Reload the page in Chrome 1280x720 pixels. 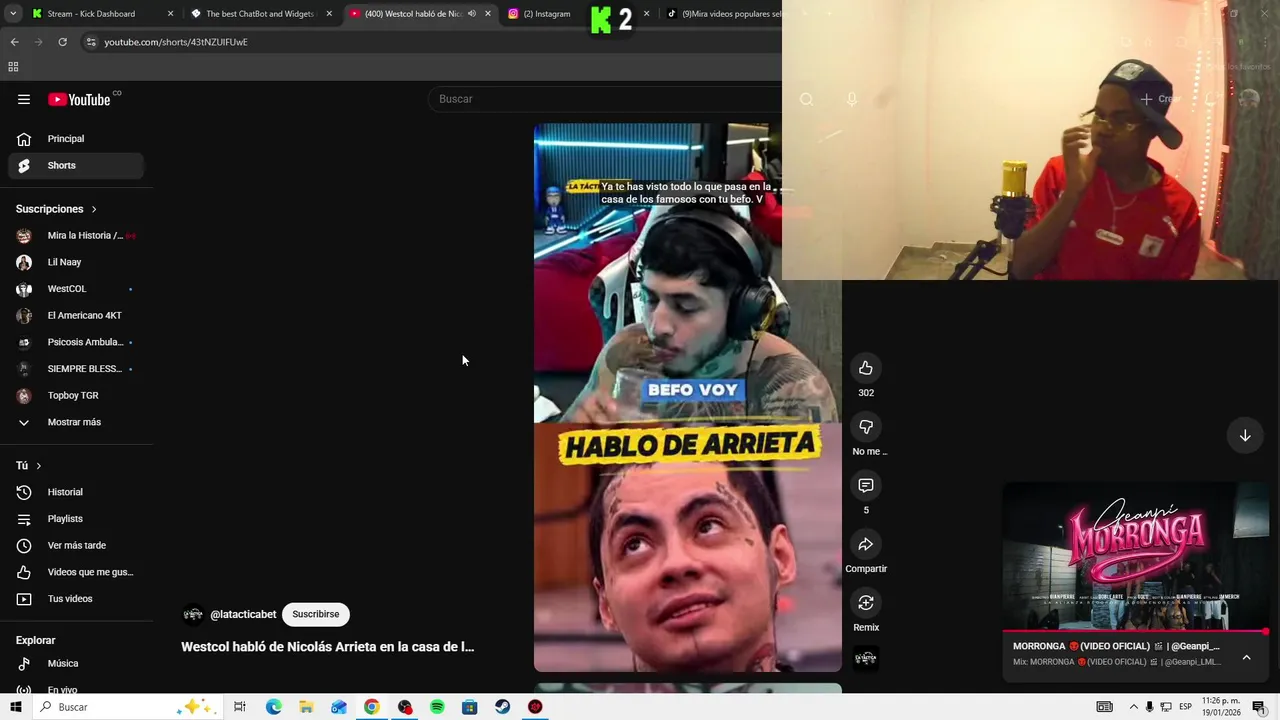(62, 42)
